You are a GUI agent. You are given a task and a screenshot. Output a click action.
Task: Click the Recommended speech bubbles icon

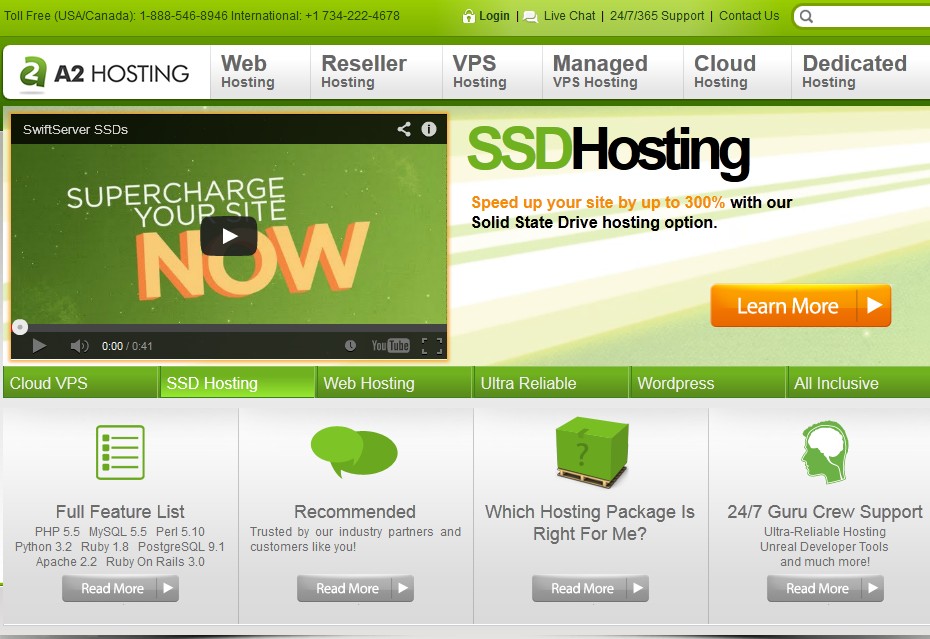point(354,451)
